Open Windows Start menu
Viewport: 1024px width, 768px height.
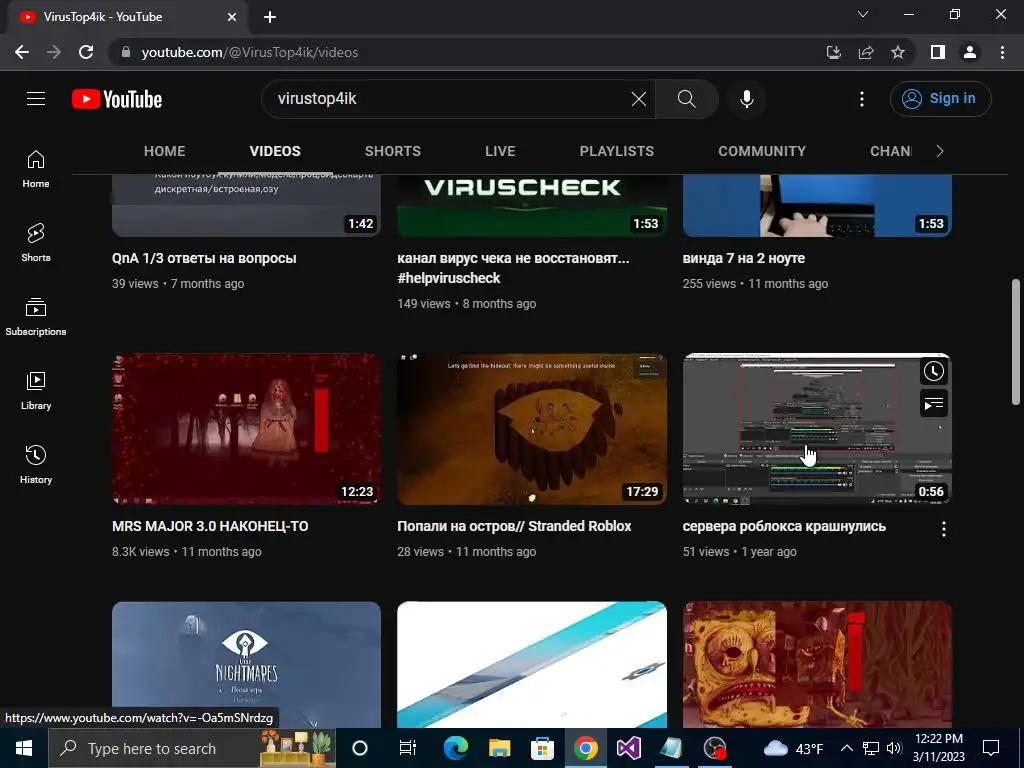click(x=24, y=748)
